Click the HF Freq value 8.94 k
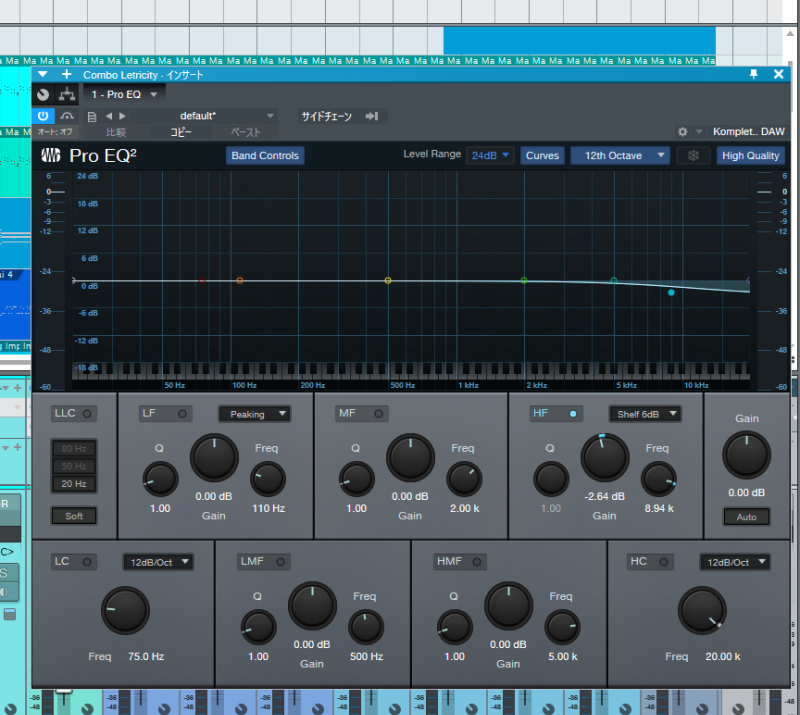The image size is (800, 715). pyautogui.click(x=659, y=508)
